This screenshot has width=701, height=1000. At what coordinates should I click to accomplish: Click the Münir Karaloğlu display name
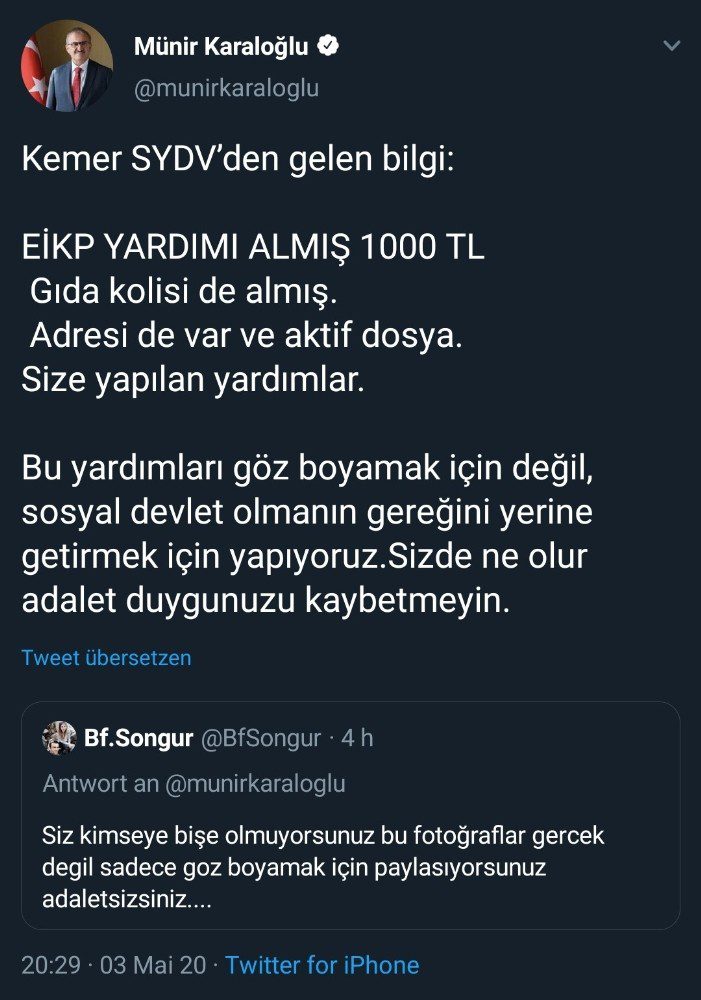point(221,46)
